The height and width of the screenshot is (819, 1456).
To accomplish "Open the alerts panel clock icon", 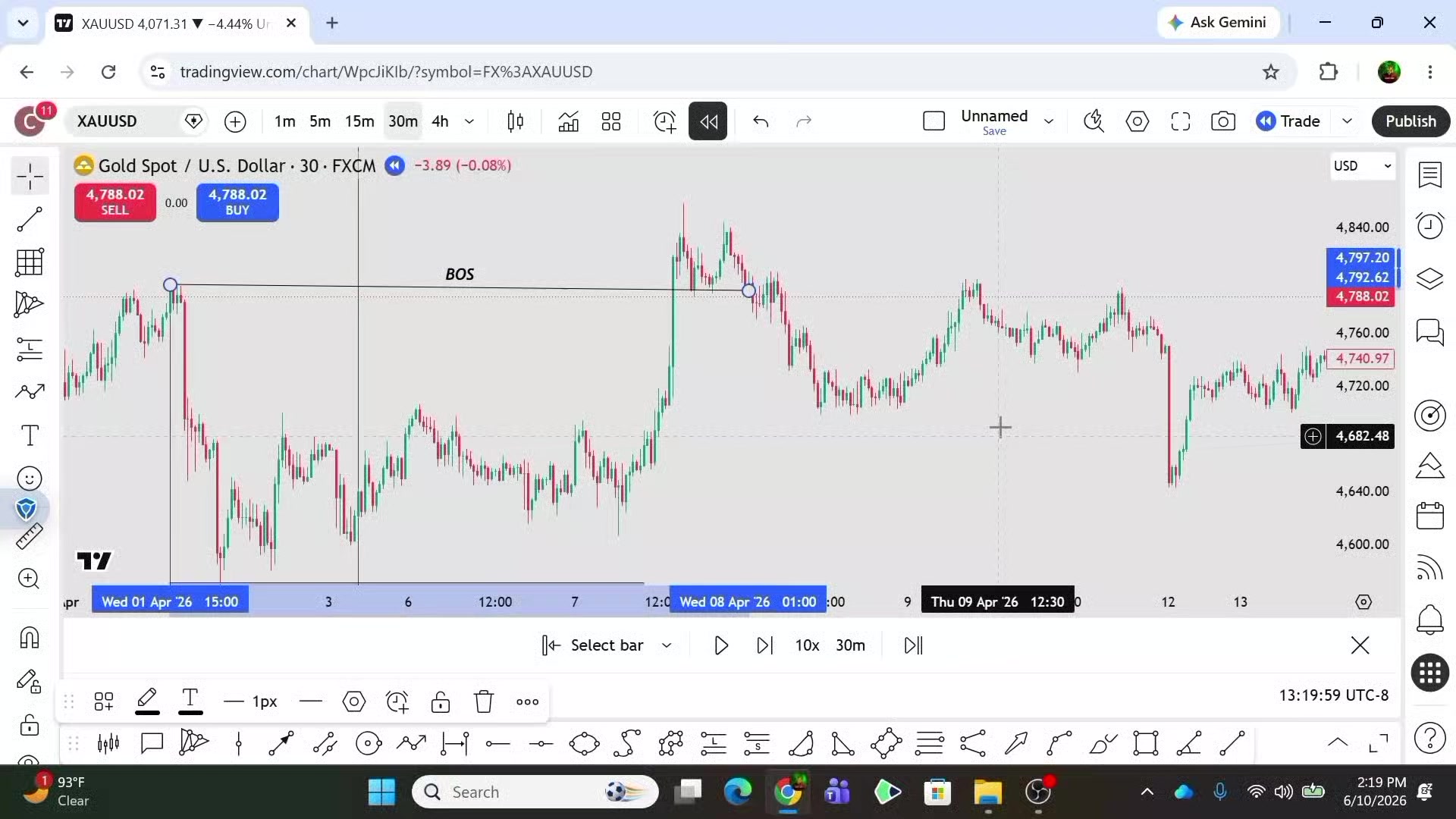I will 1429,225.
